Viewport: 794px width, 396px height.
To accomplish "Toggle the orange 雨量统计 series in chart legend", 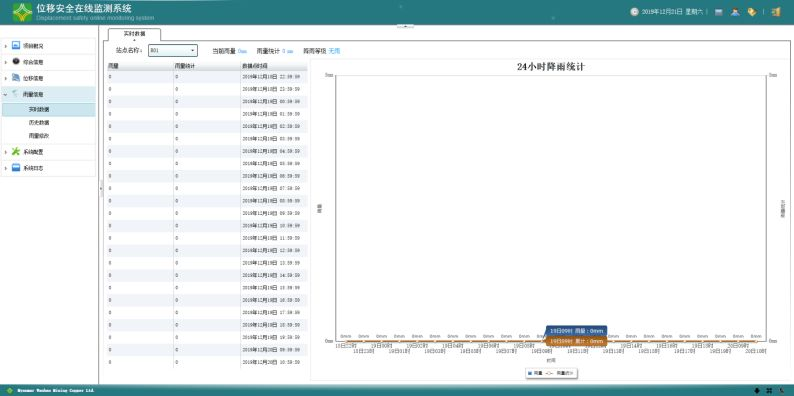I will pos(561,373).
